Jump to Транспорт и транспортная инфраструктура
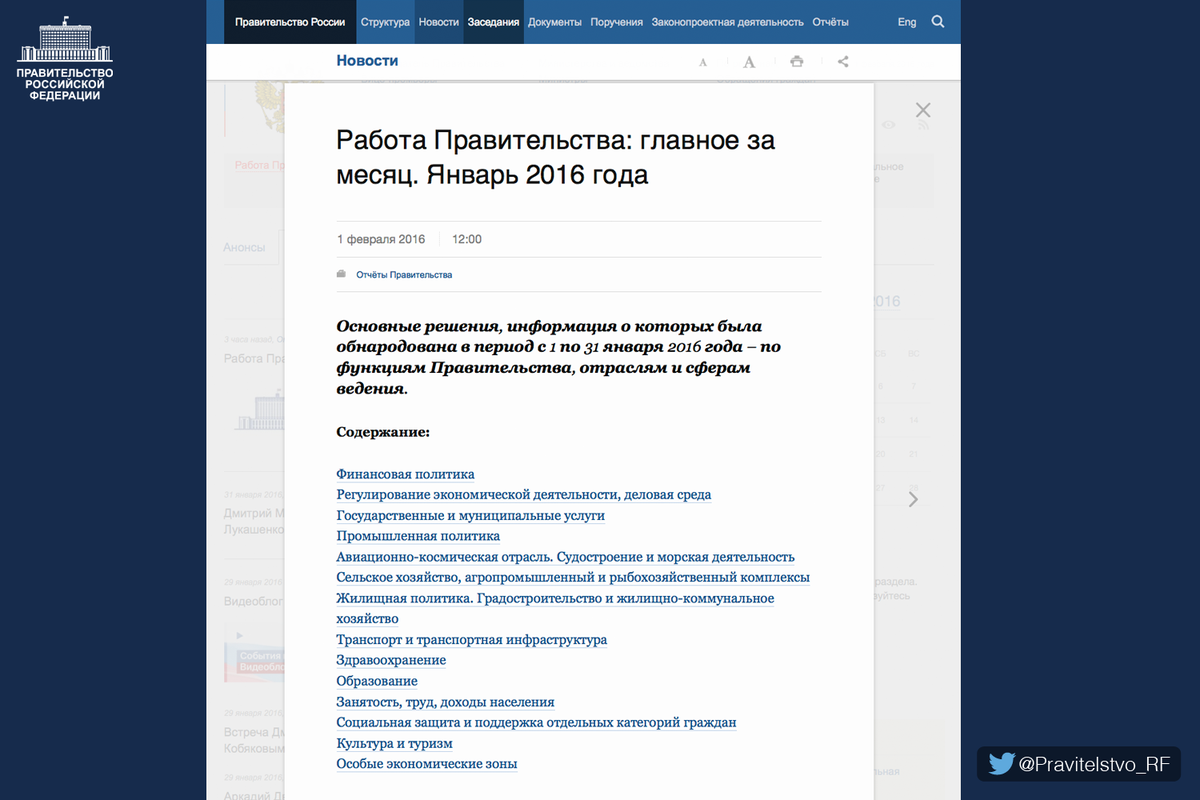Image resolution: width=1200 pixels, height=800 pixels. pyautogui.click(x=471, y=640)
